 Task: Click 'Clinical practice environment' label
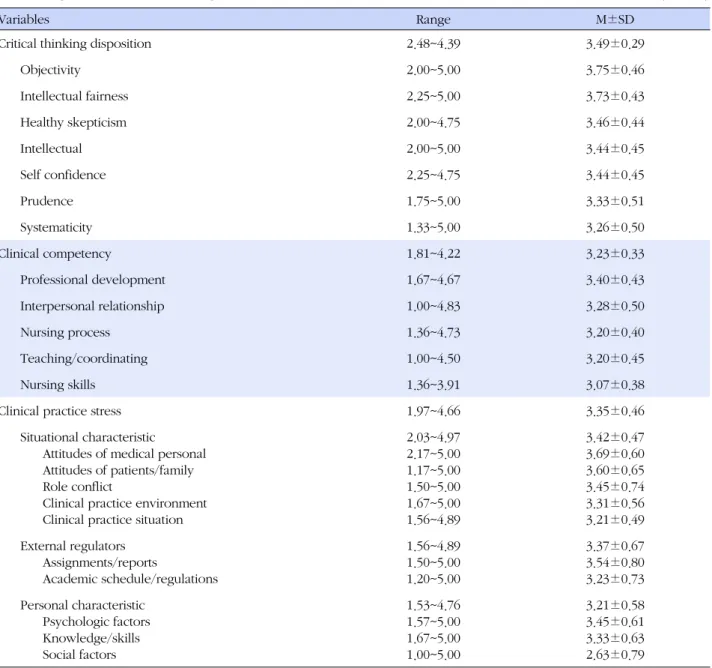coord(124,503)
